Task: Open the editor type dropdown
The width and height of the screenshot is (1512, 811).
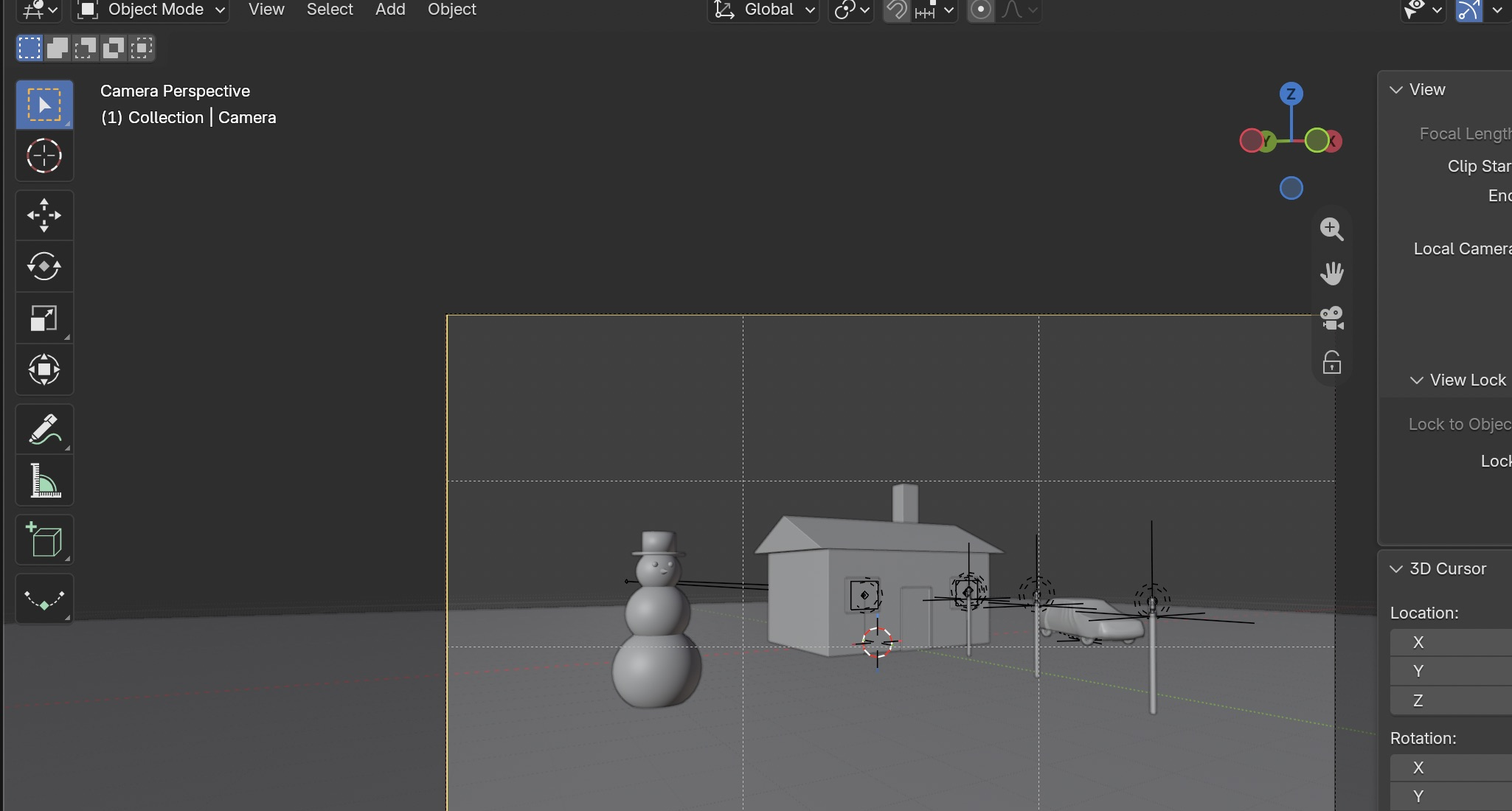Action: point(39,10)
